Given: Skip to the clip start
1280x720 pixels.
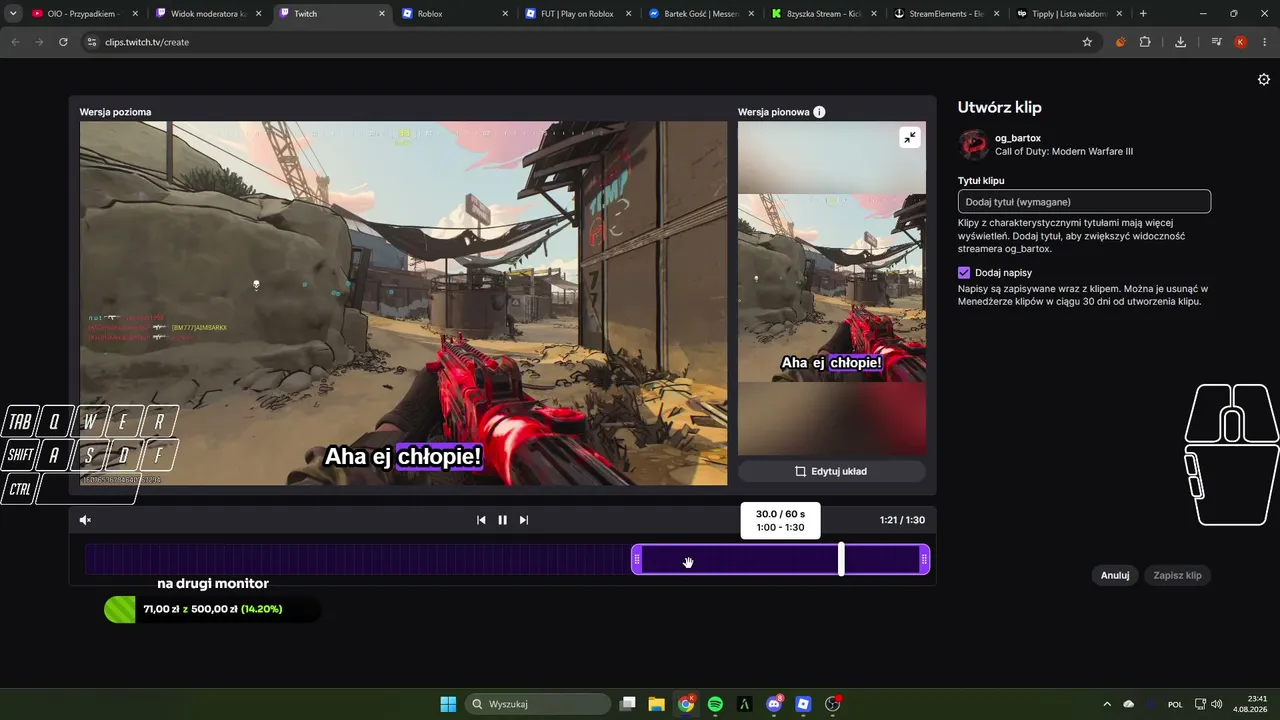Looking at the screenshot, I should tap(481, 520).
